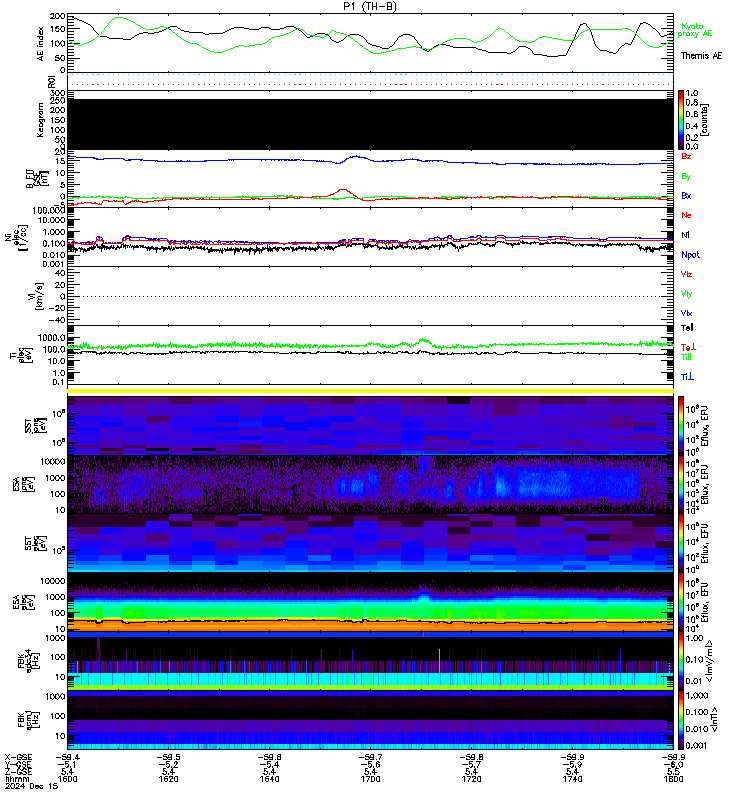750x800 pixels.
Task: Select the black "Te∥" temperature legend label
Action: [x=687, y=328]
